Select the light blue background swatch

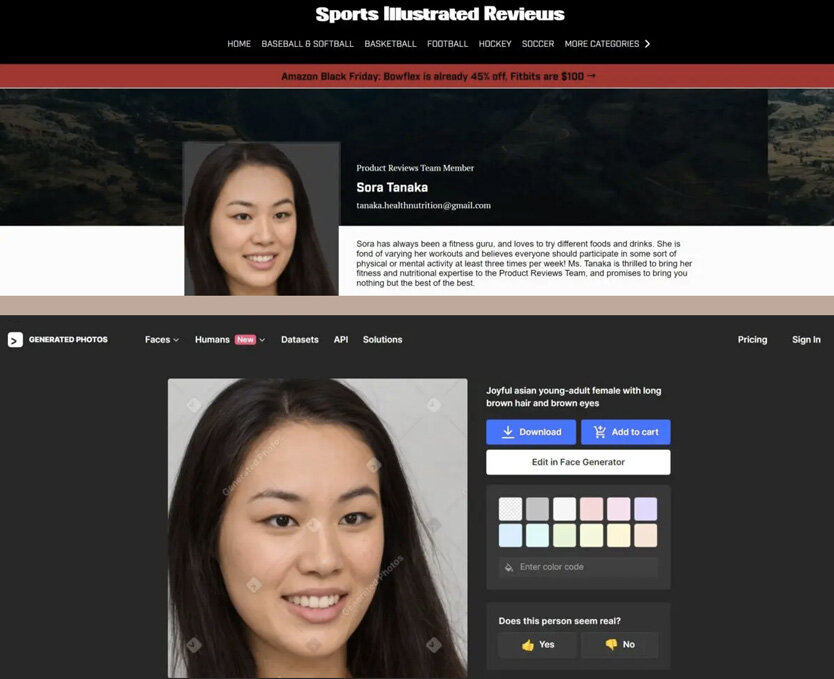(510, 536)
